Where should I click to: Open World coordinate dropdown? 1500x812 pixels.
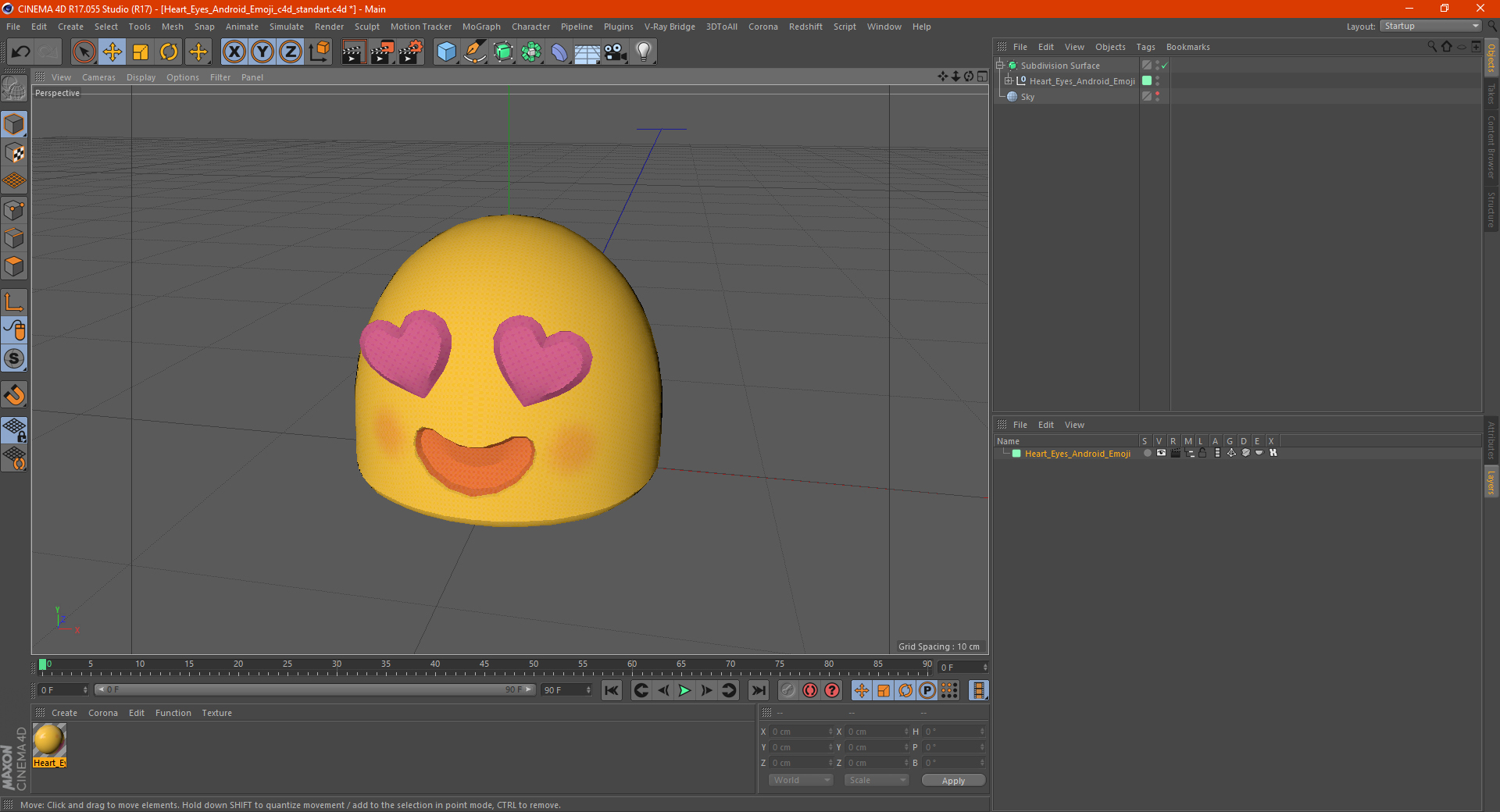(801, 781)
